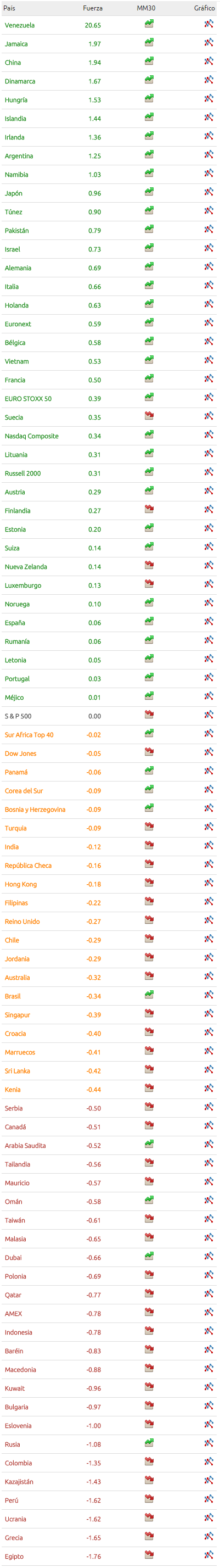Open the chart icon for Venezuela
This screenshot has height=1568, width=220.
pos(208,24)
